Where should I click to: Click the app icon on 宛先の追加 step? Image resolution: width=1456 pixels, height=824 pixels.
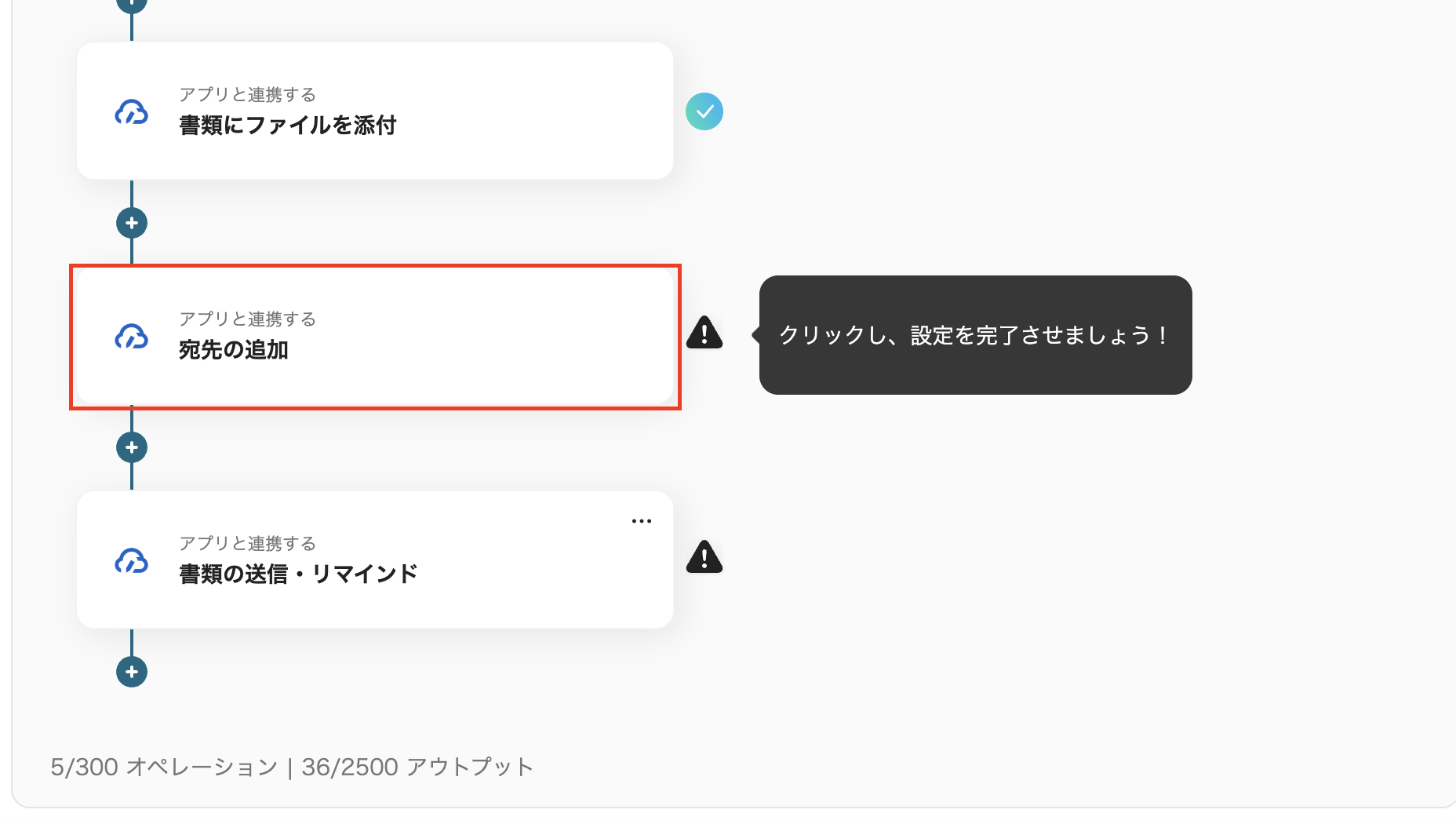coord(131,337)
